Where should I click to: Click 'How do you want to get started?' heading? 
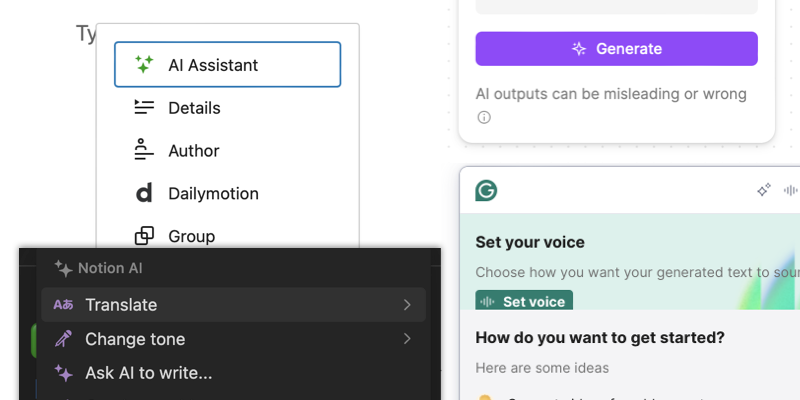(600, 338)
